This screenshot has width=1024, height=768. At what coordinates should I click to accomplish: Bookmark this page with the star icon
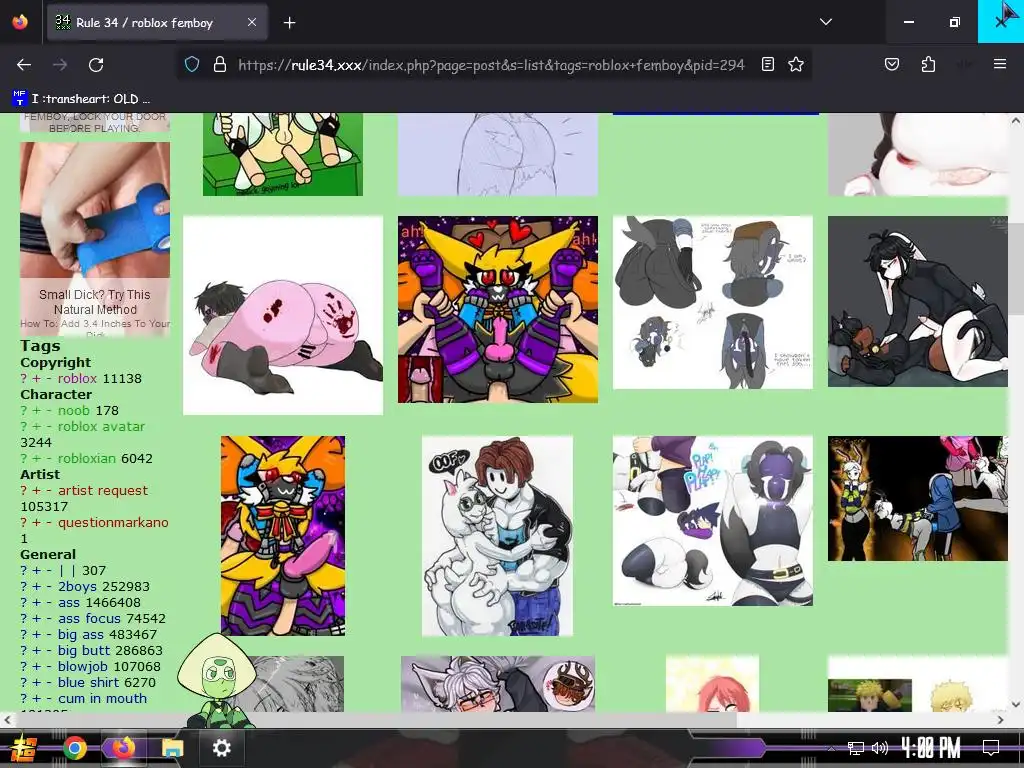tap(795, 64)
